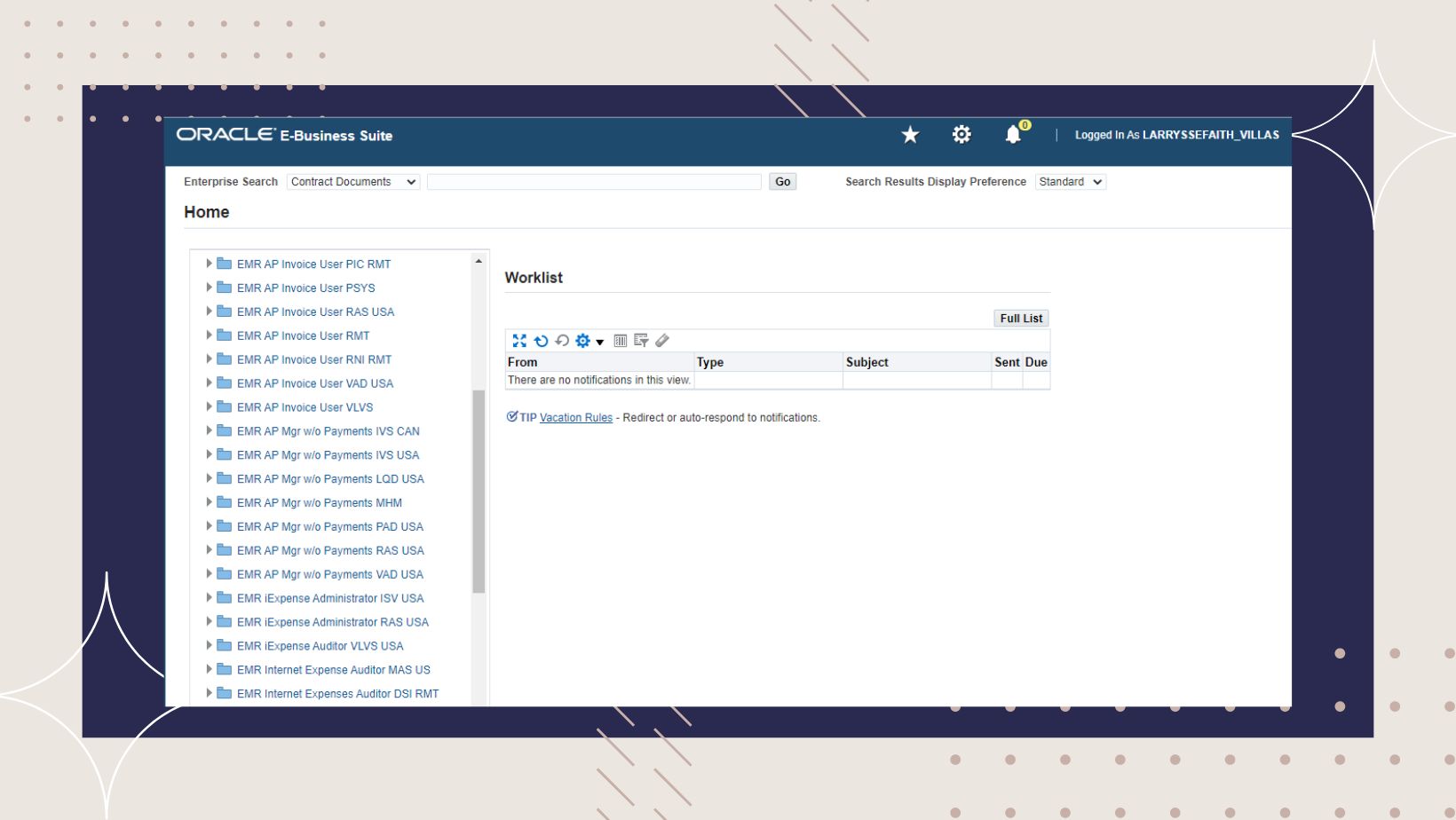Open the Vacation Rules link
Image resolution: width=1456 pixels, height=820 pixels.
coord(576,418)
